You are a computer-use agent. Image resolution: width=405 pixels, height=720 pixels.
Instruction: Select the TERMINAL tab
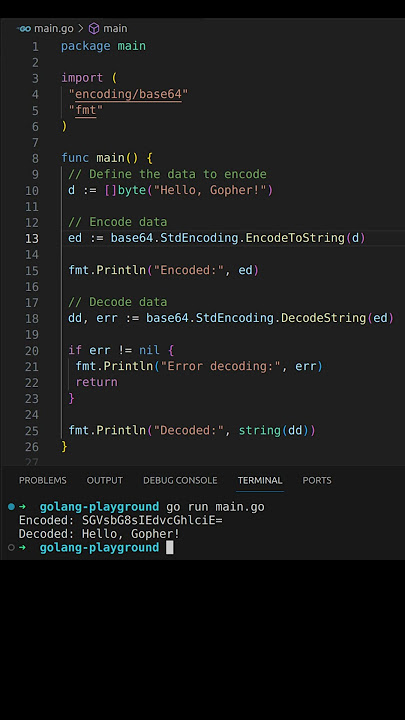260,480
